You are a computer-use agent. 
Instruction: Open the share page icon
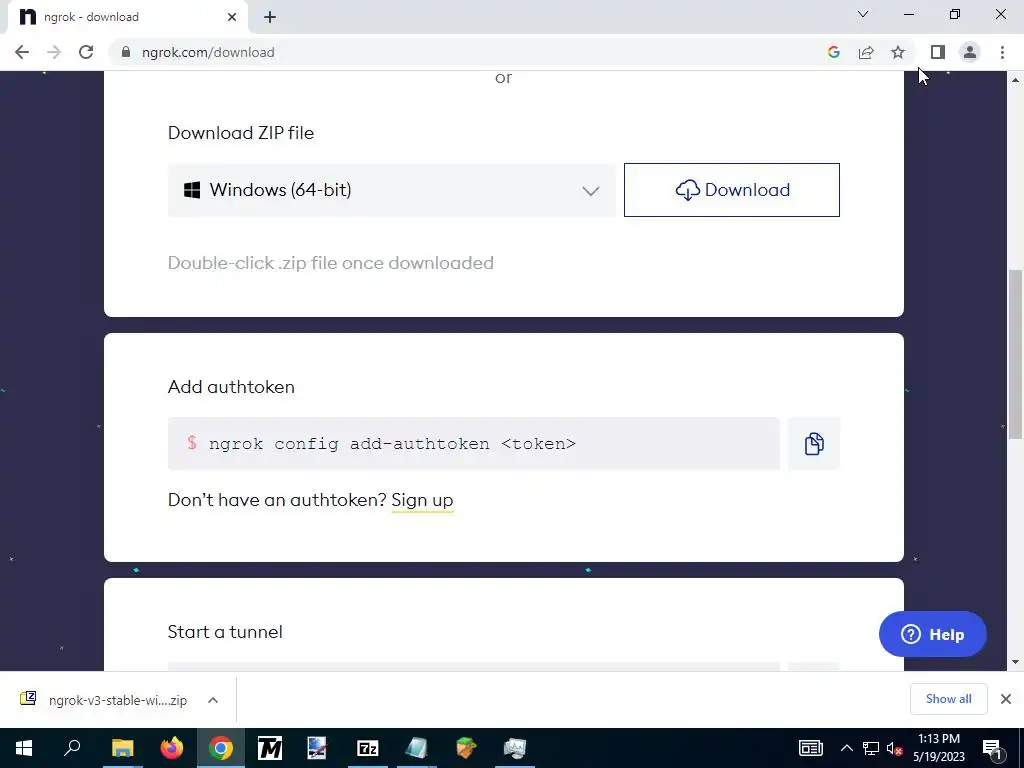(x=866, y=52)
